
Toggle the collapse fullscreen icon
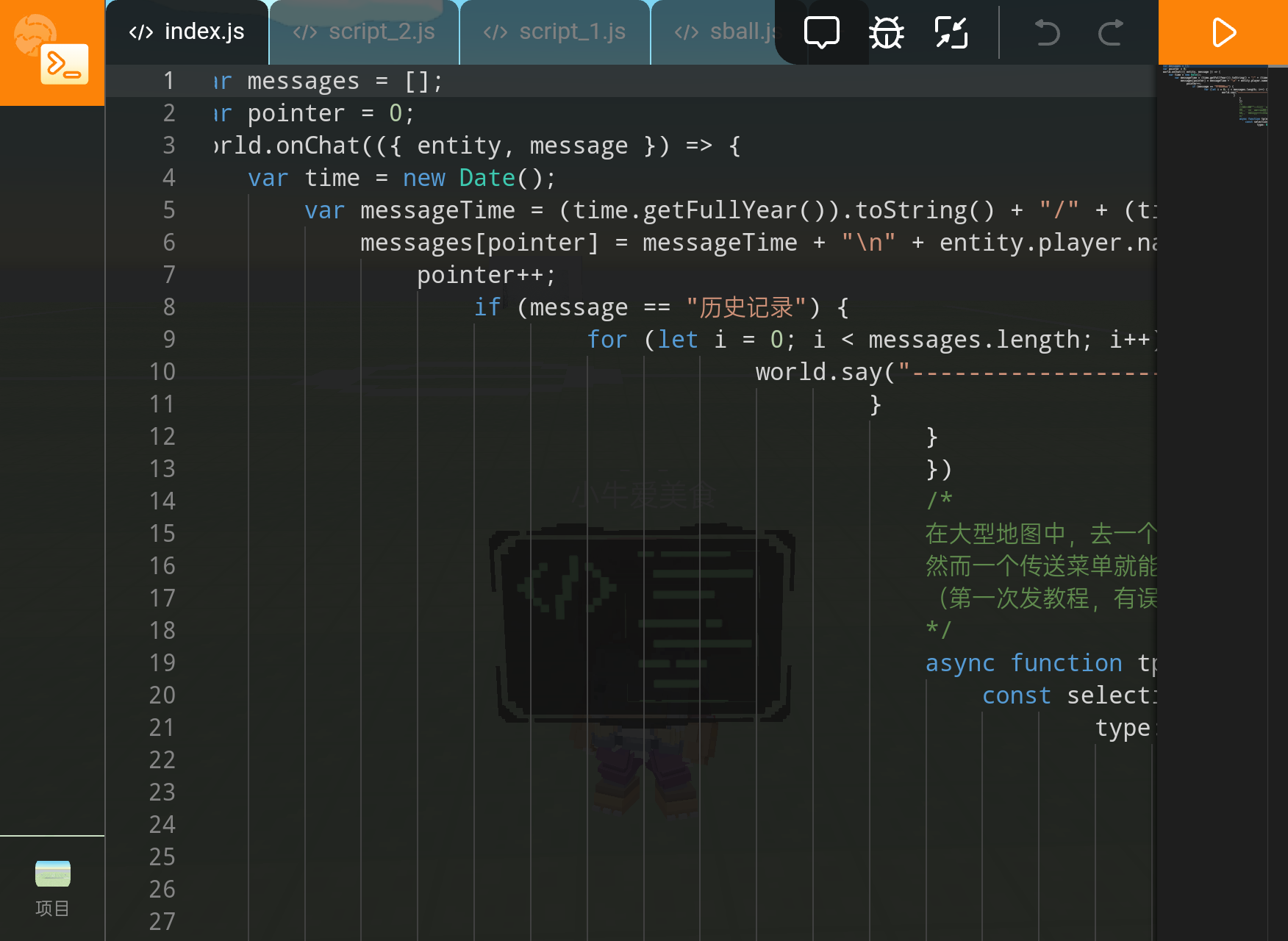[x=951, y=32]
